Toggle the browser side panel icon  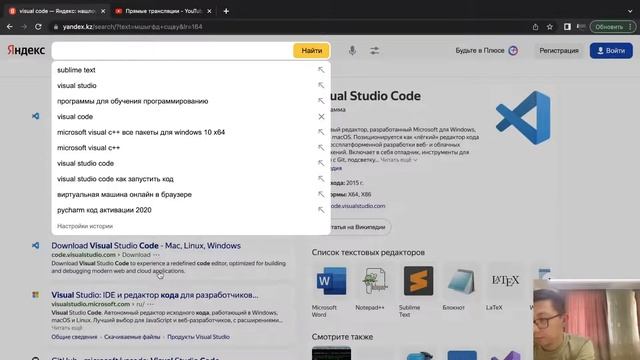click(x=567, y=27)
